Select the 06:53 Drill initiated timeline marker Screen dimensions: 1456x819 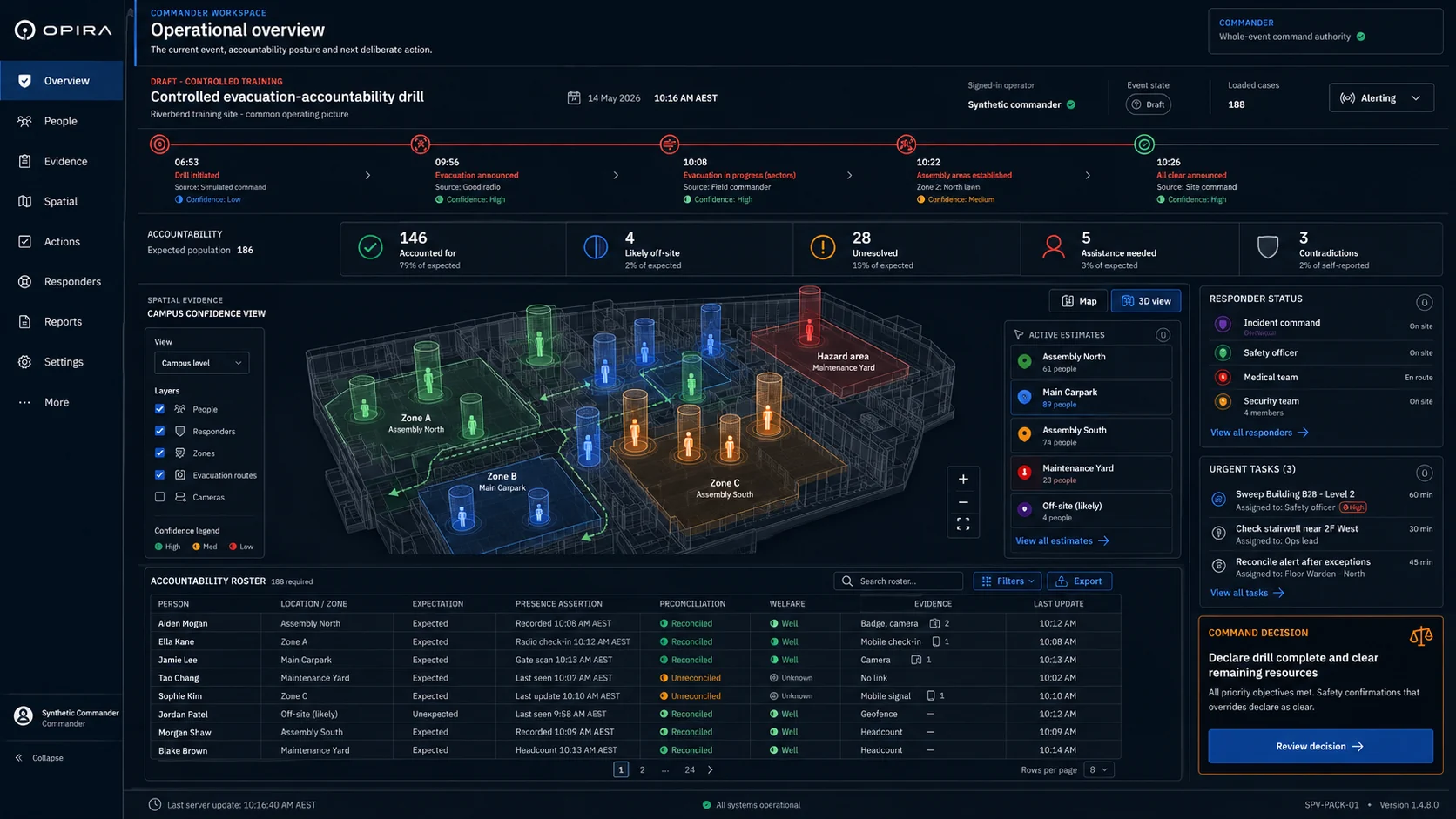point(159,144)
